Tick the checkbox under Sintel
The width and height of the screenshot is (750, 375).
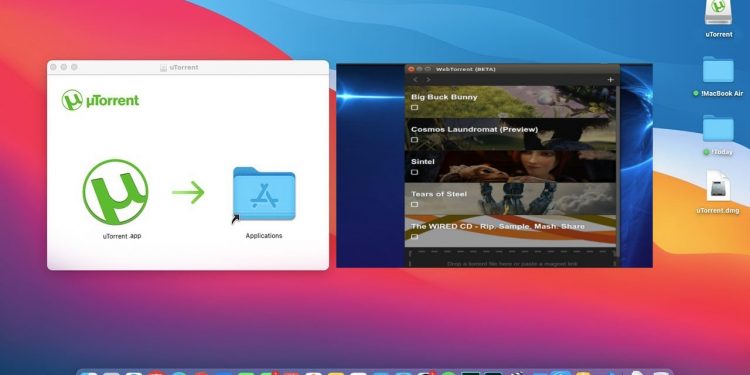point(414,172)
